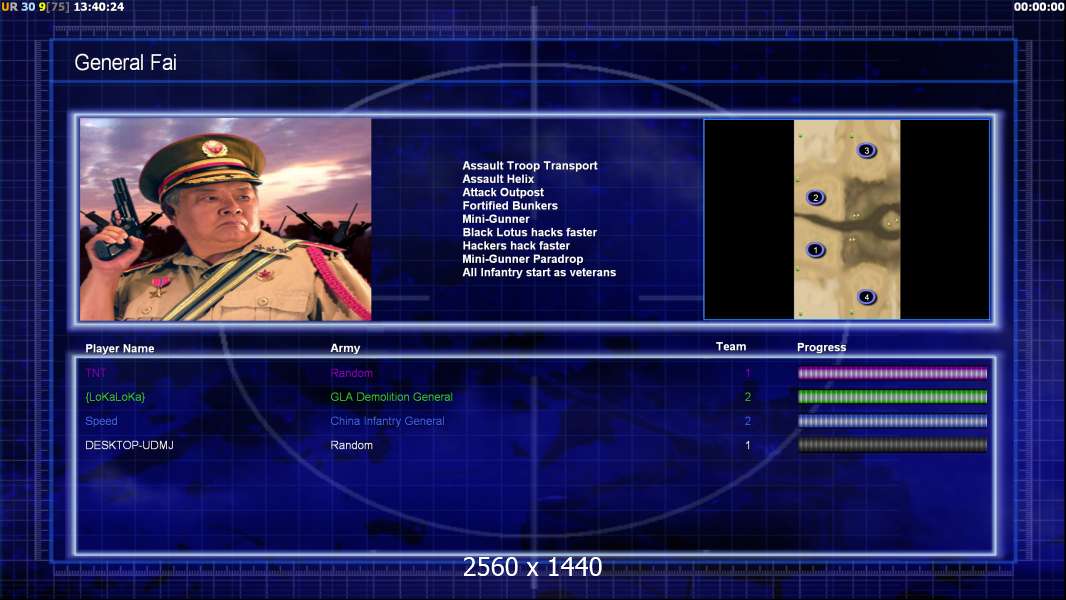The height and width of the screenshot is (600, 1066).
Task: Click DESKTOP-UDMJ's dark progress bar
Action: click(x=892, y=445)
